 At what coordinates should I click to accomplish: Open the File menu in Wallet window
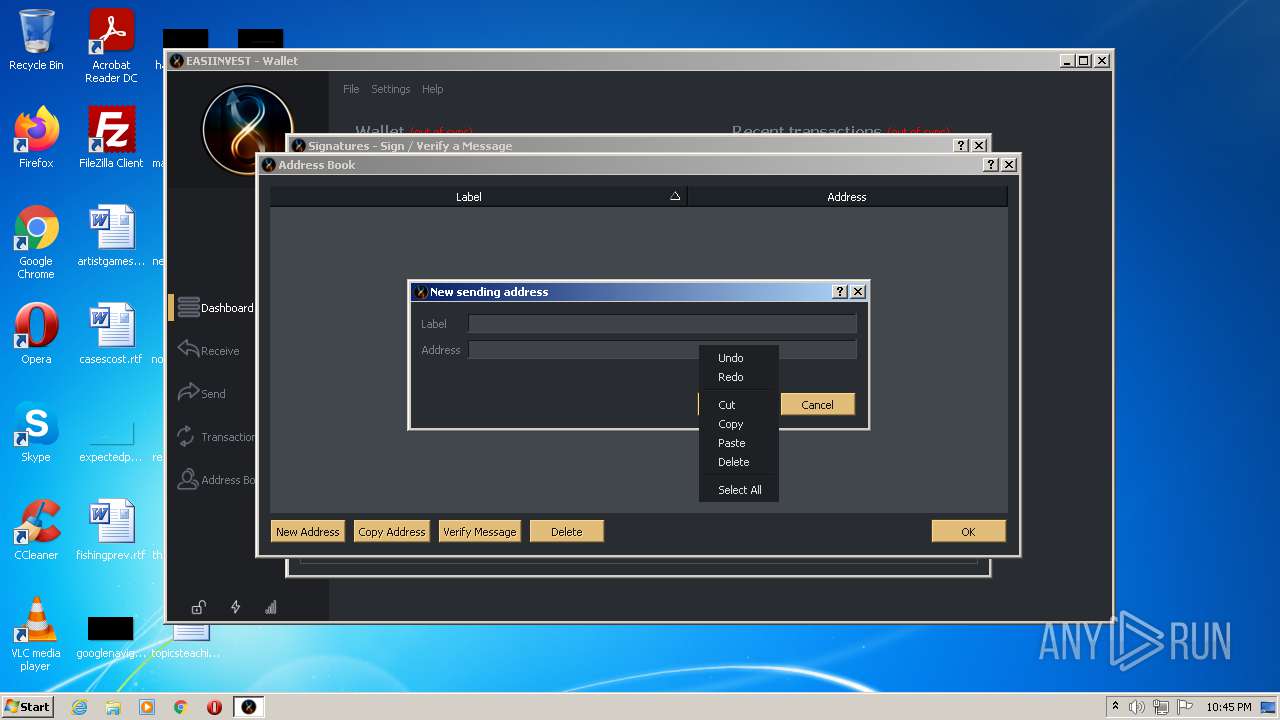(351, 89)
